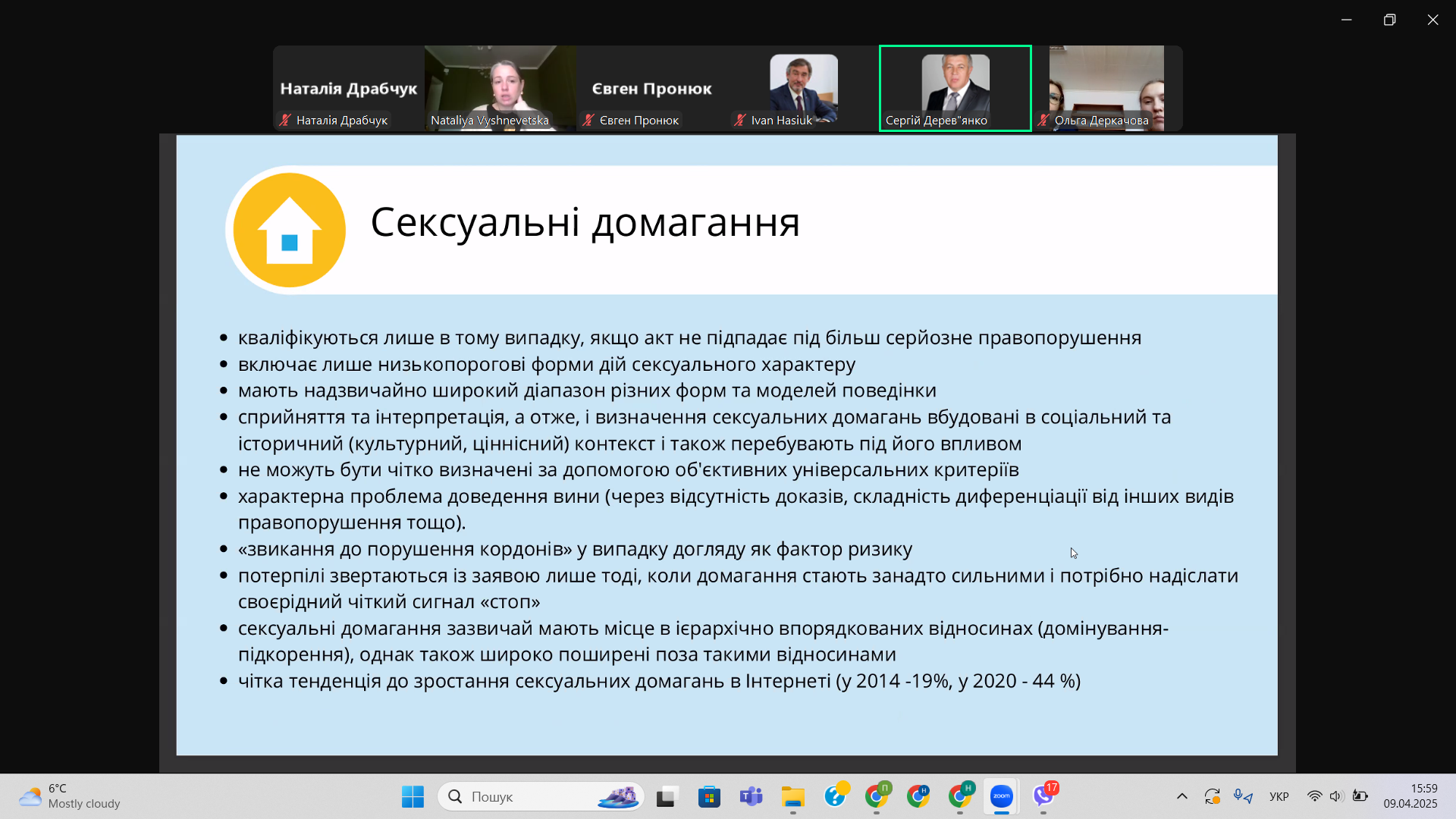Launch Microsoft Teams from taskbar

point(751,796)
